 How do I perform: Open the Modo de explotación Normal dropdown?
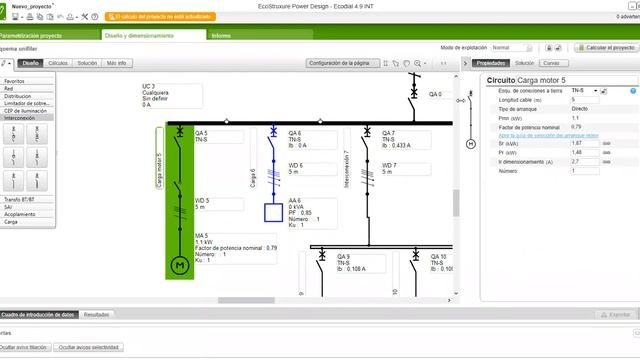point(512,48)
